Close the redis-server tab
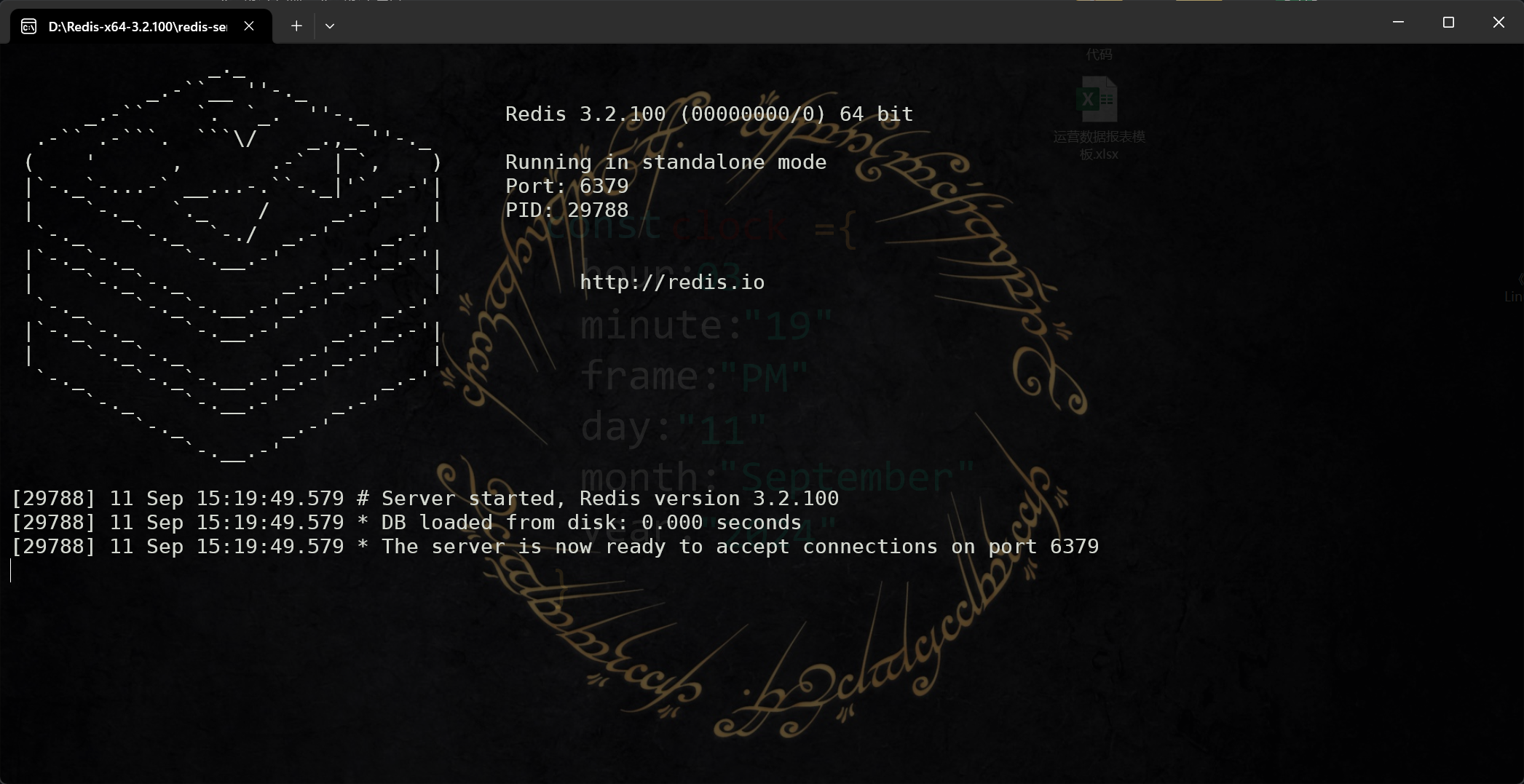Viewport: 1524px width, 784px height. pyautogui.click(x=249, y=26)
